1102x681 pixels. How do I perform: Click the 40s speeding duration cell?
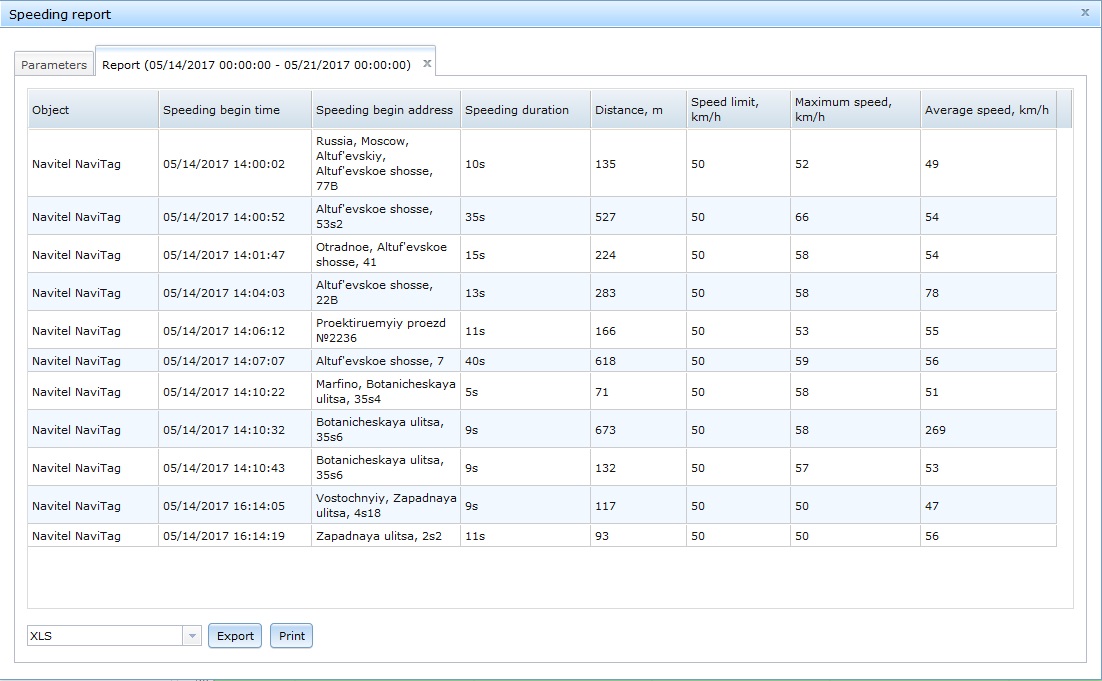(525, 361)
